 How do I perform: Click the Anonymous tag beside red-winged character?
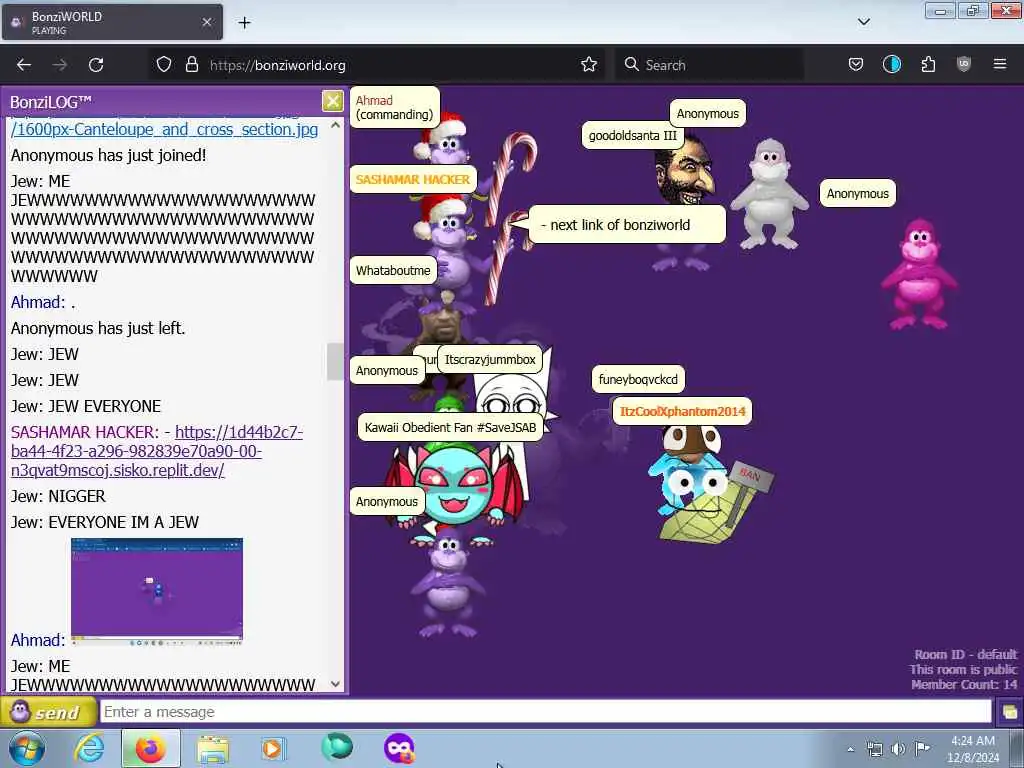pos(387,502)
